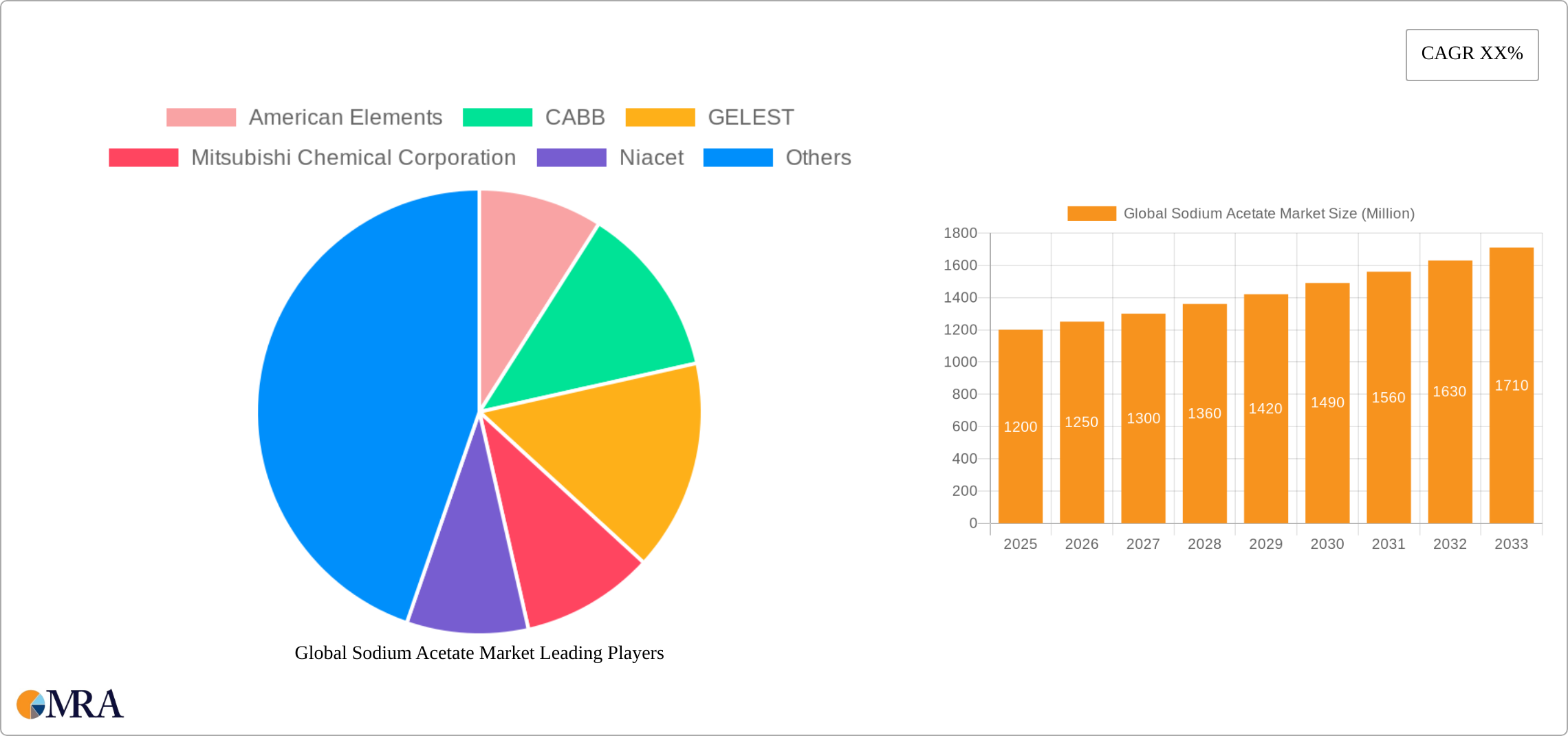Toggle the CABB legend label

(x=574, y=118)
